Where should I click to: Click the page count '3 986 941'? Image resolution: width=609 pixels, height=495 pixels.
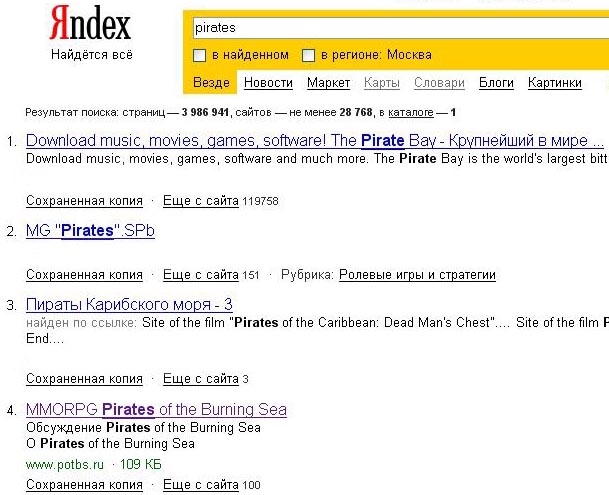[x=205, y=112]
